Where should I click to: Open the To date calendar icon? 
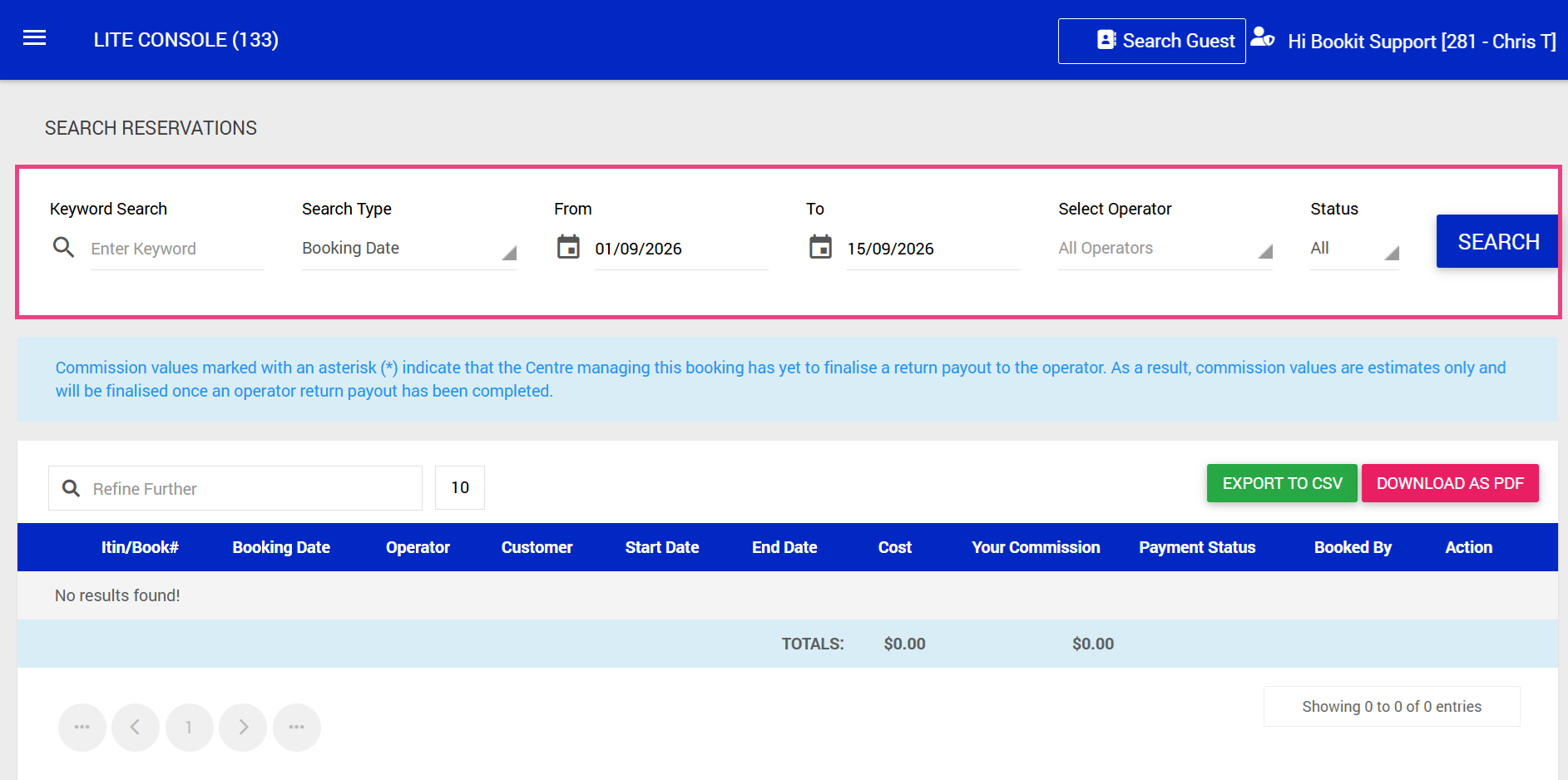[x=820, y=247]
